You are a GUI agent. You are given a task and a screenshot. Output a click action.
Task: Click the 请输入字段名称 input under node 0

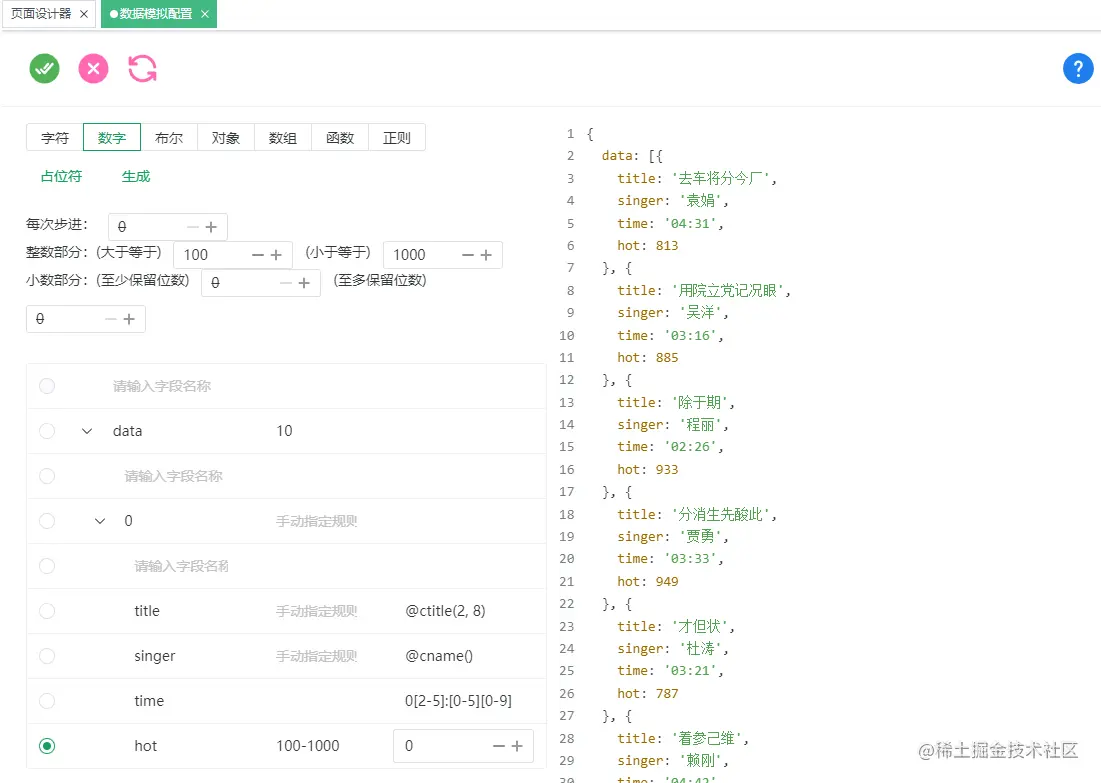click(181, 566)
